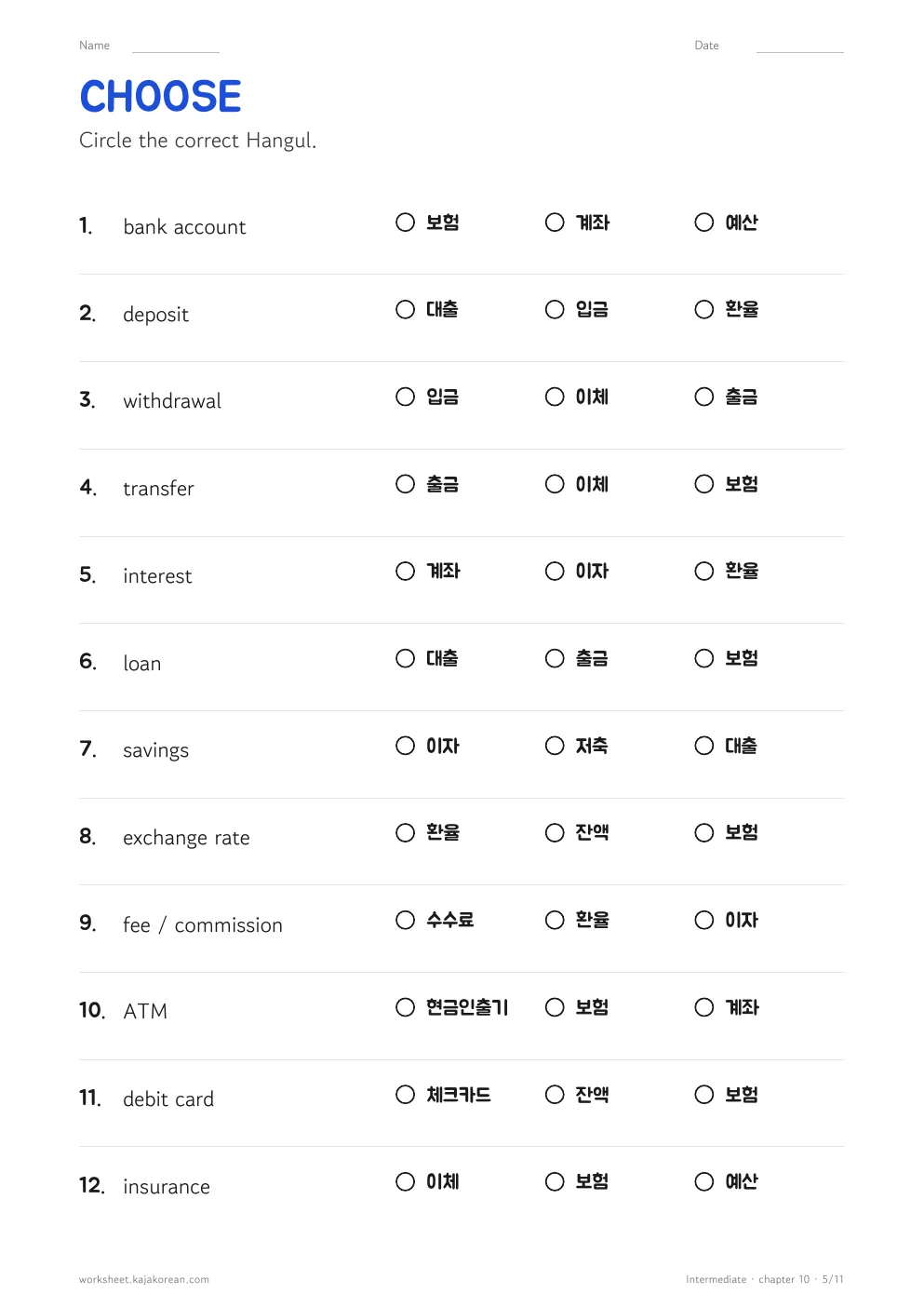This screenshot has width=924, height=1307.
Task: Select the 입금 circle in the deposit row
Action: (555, 310)
